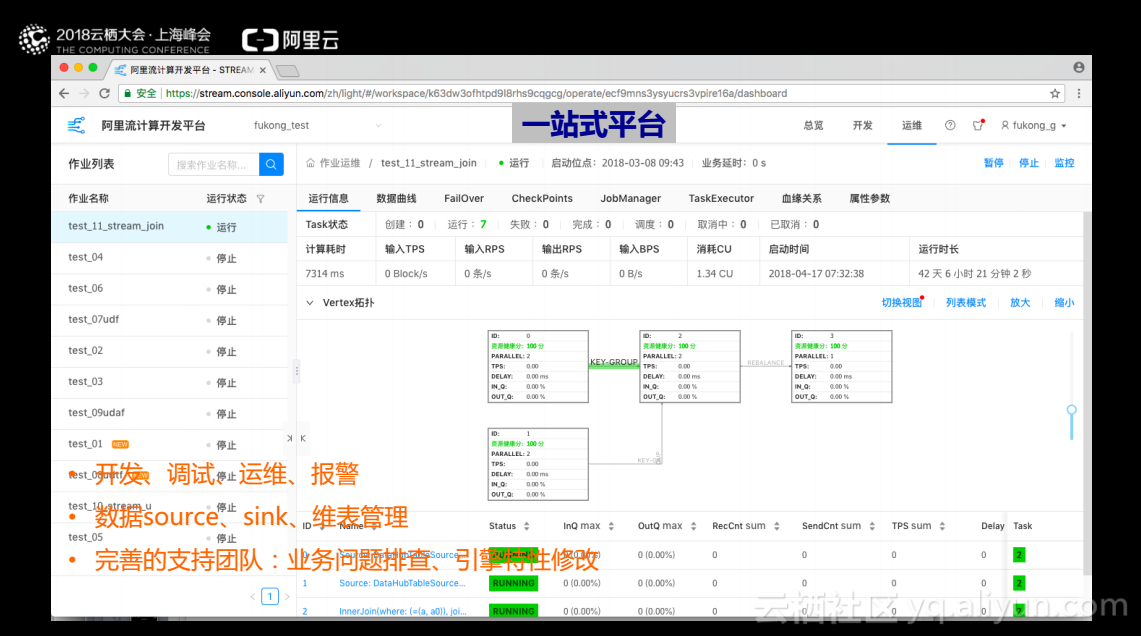The width and height of the screenshot is (1141, 636).
Task: Go to the 开发 menu
Action: 862,125
